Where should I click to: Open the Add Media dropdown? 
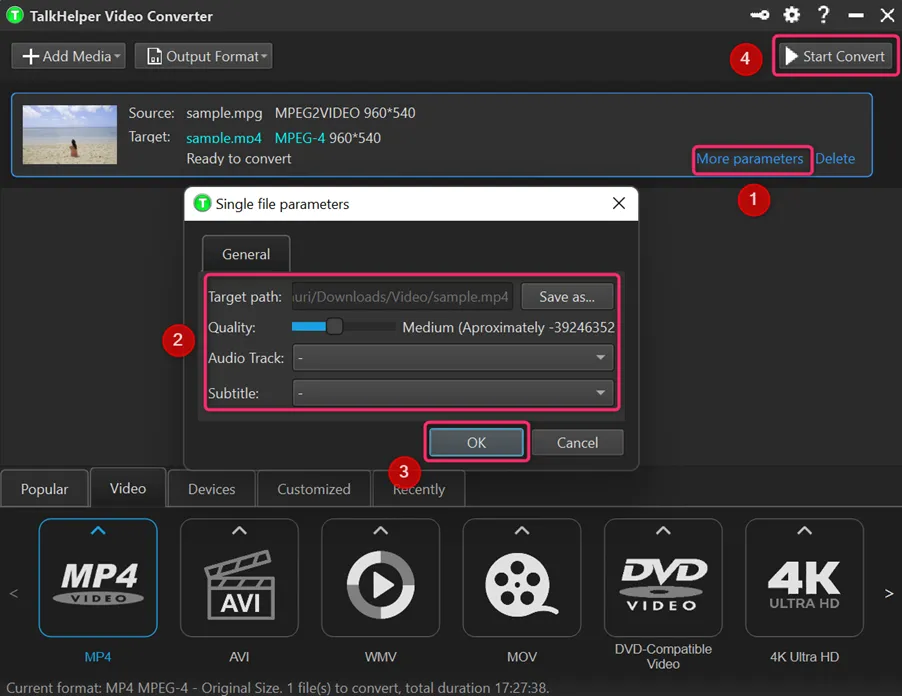pyautogui.click(x=68, y=56)
